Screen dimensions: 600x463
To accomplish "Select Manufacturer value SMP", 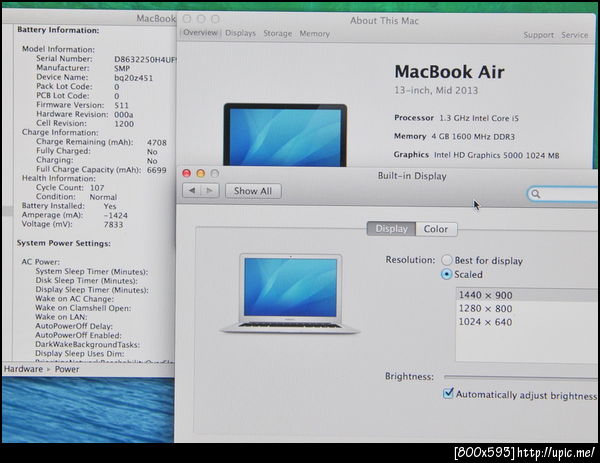I will [122, 68].
